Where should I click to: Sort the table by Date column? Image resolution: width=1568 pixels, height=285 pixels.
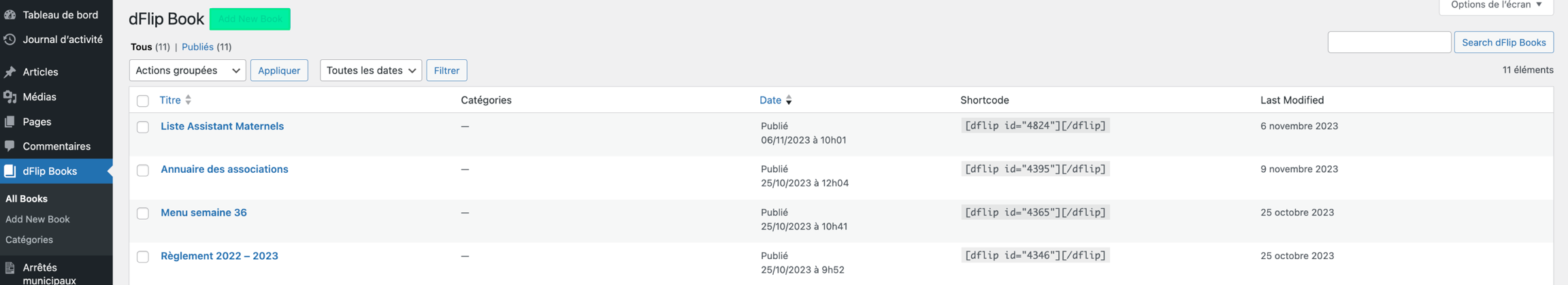point(770,100)
